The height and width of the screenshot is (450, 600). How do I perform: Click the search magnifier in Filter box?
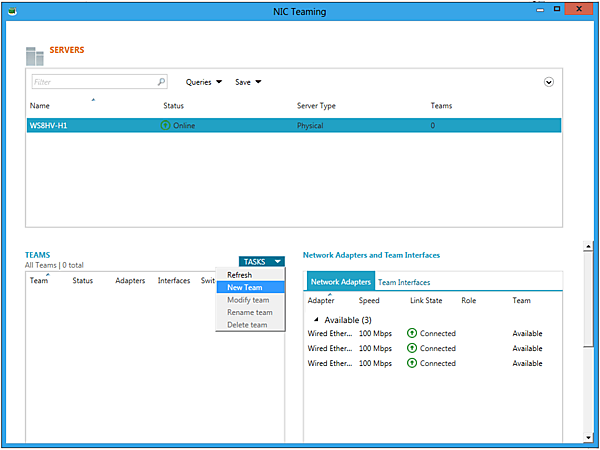[x=161, y=82]
